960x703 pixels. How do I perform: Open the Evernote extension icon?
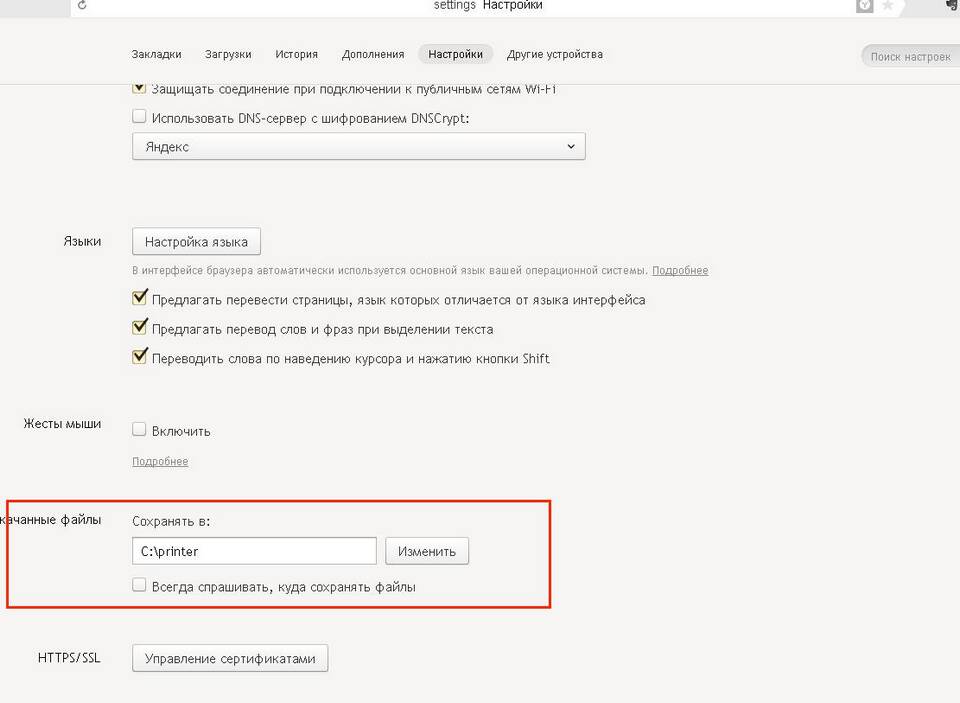tap(952, 5)
